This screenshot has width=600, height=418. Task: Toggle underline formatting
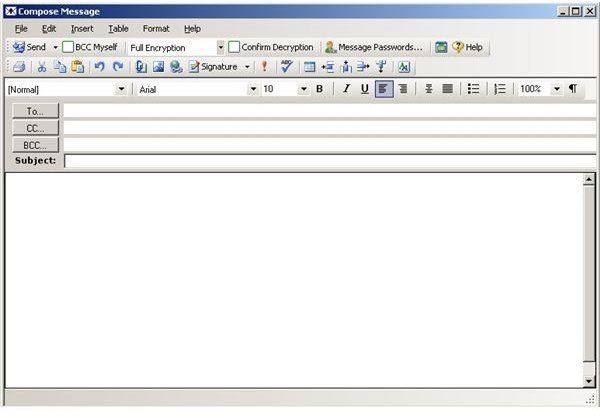365,89
